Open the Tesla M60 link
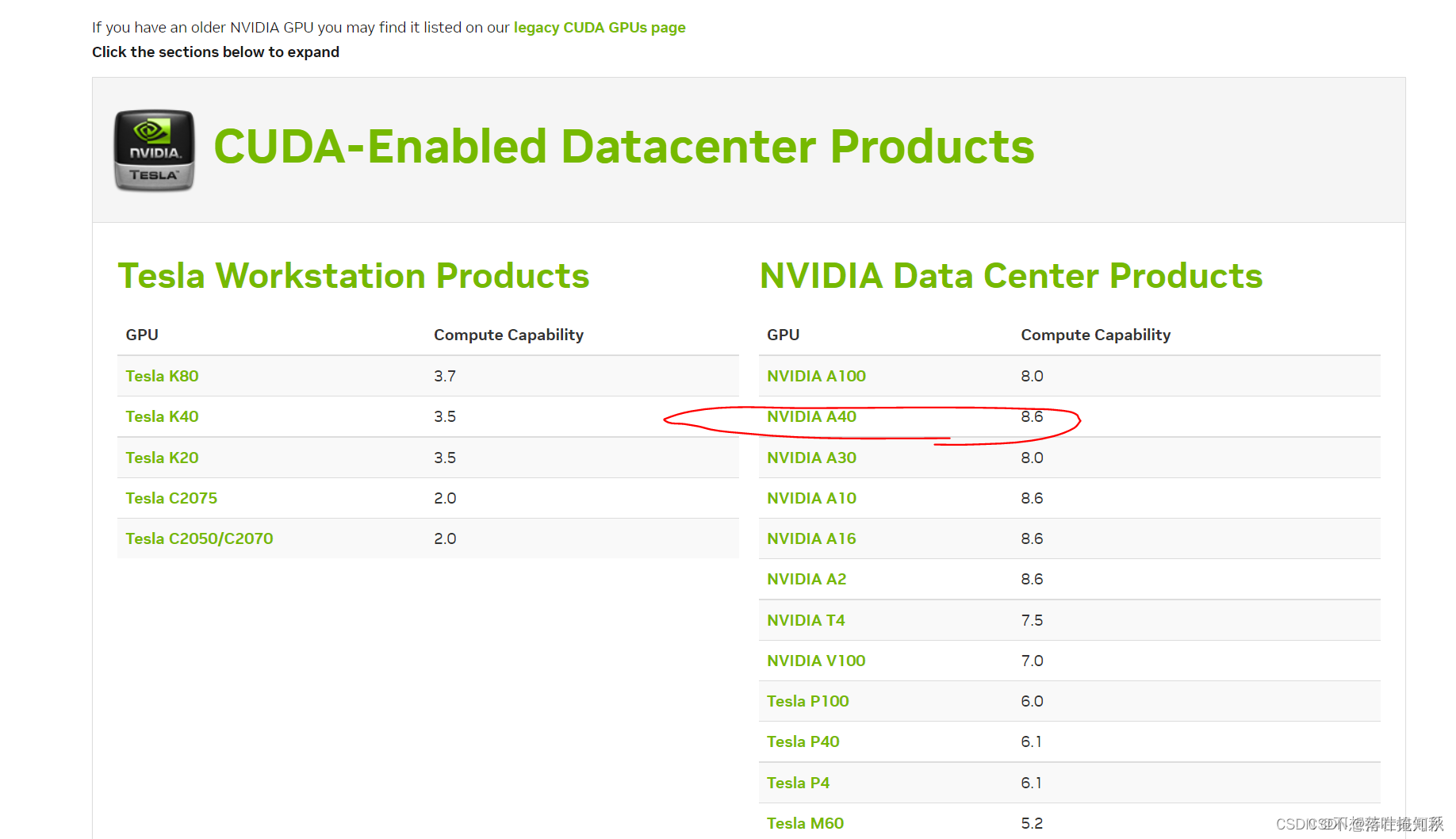 (x=805, y=823)
